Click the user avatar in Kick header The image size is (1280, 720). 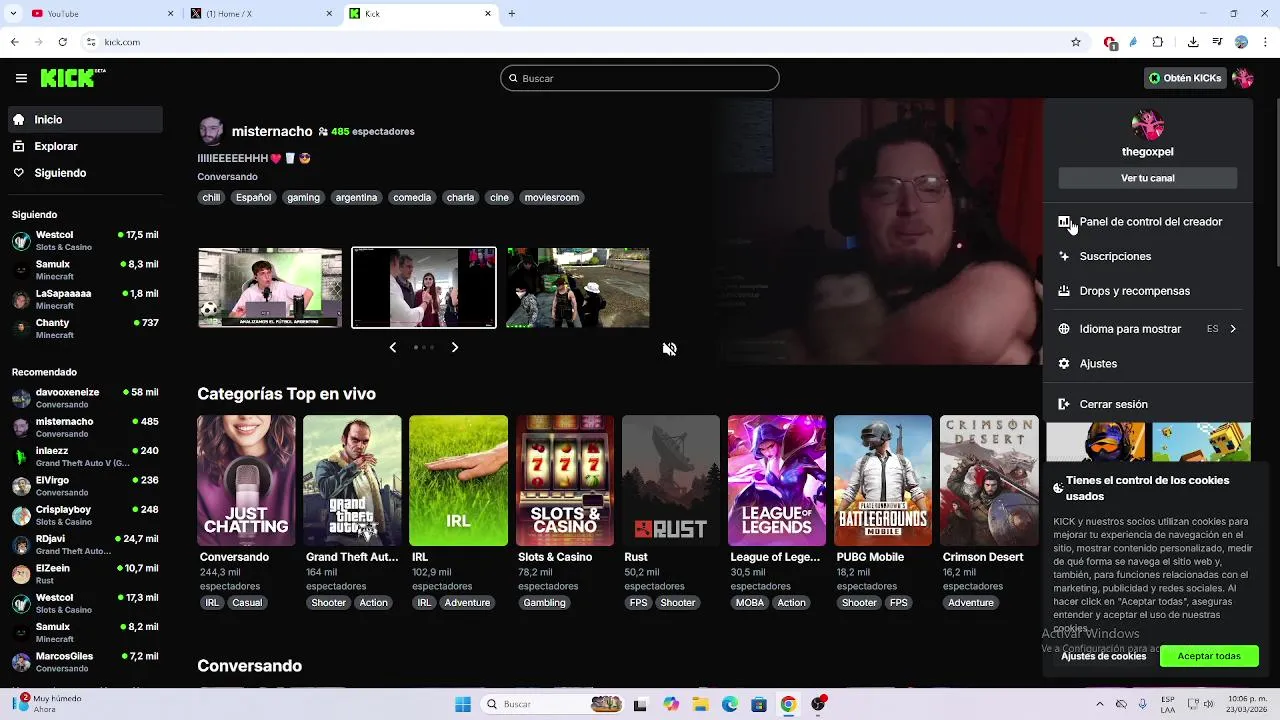tap(1243, 78)
